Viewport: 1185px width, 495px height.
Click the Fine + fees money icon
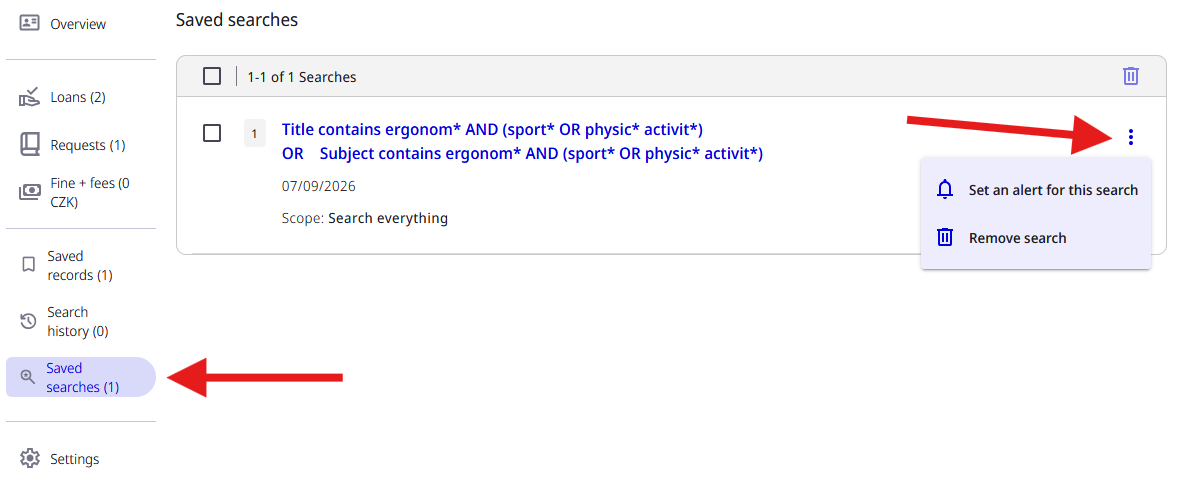coord(29,193)
